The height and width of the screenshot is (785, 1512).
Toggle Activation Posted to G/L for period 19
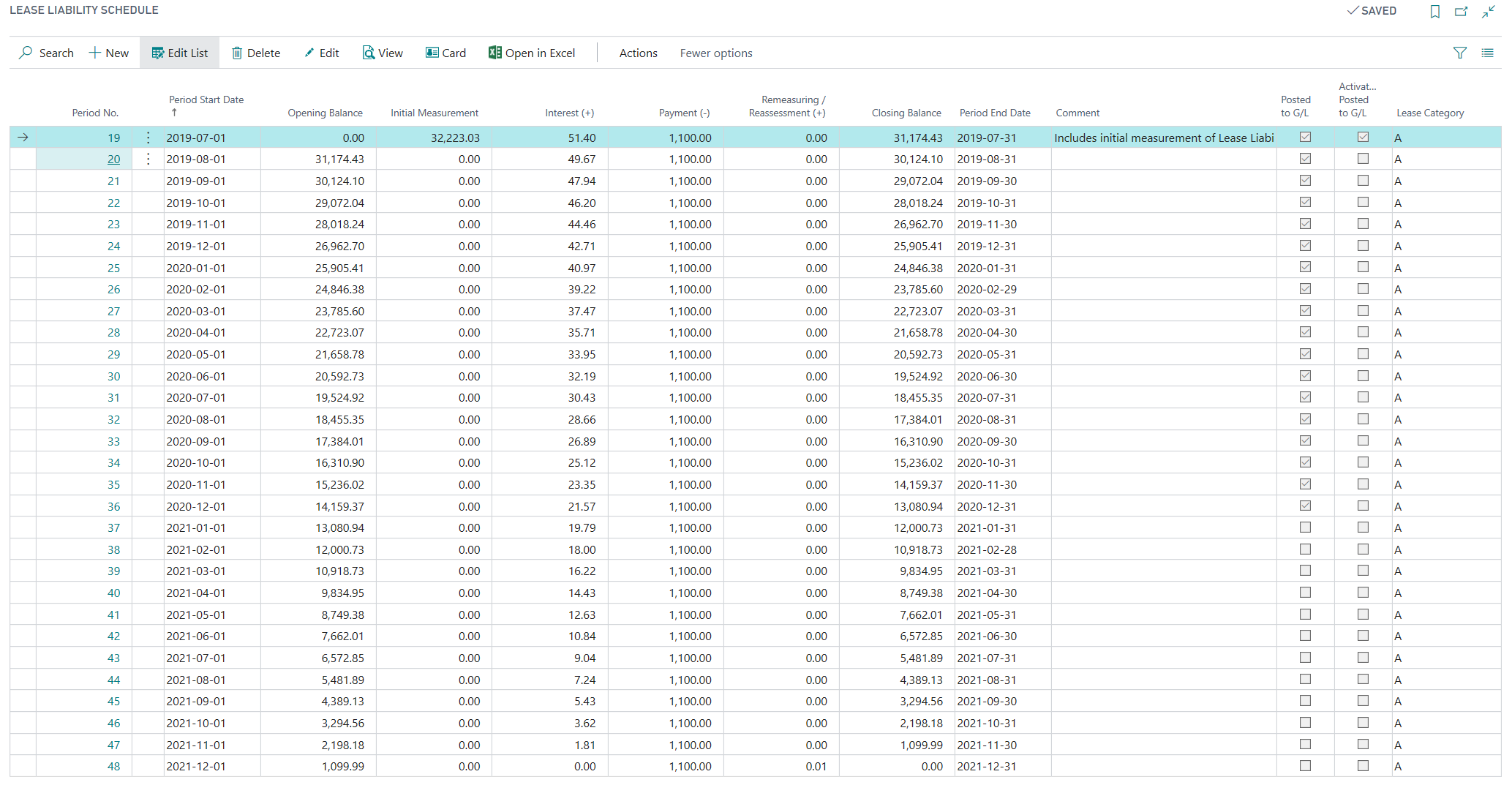1363,137
